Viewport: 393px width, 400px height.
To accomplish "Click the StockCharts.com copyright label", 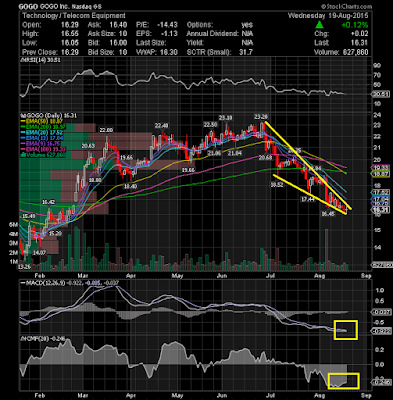I will pos(346,6).
